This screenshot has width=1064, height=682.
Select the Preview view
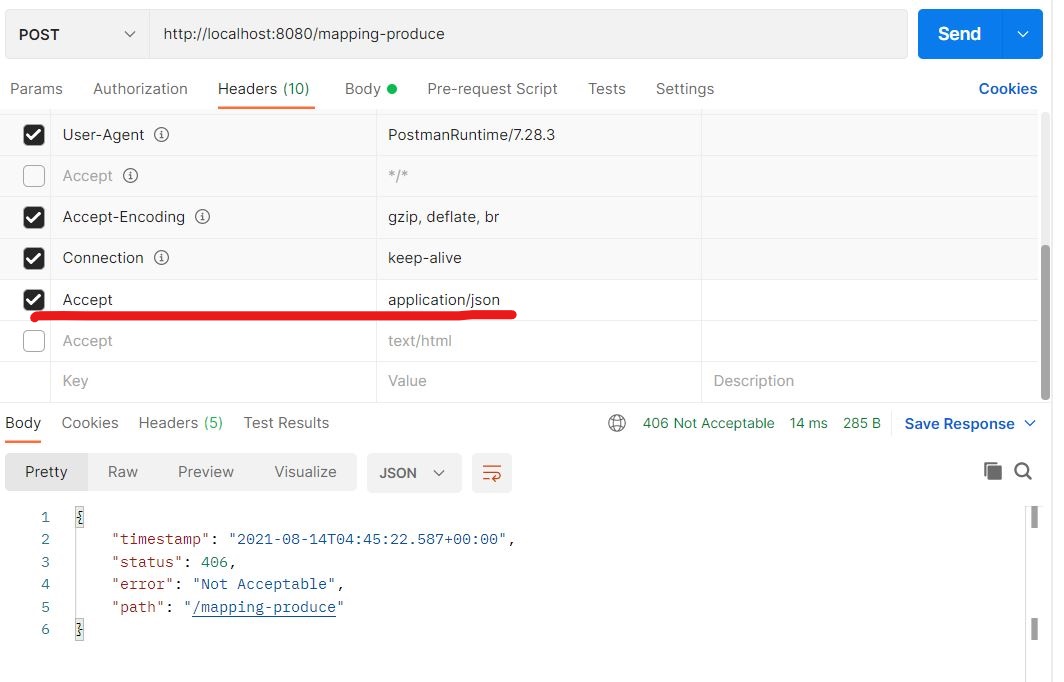click(206, 472)
